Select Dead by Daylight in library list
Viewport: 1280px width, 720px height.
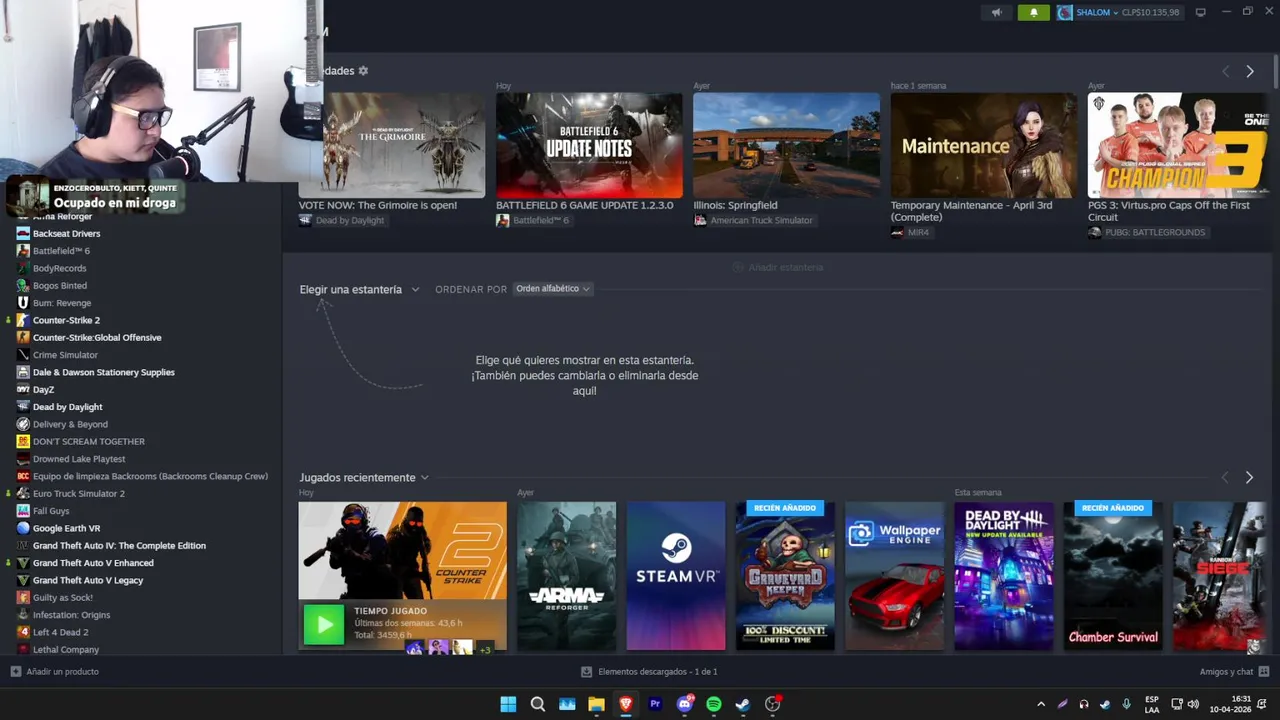point(67,407)
